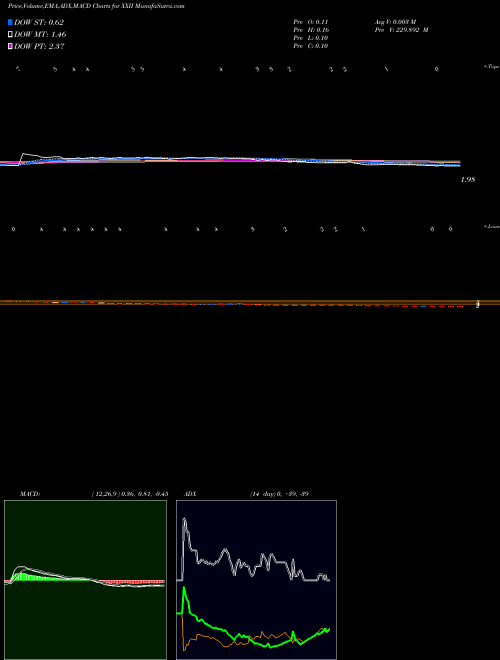Click the 'Pre C: 0.10' close value

coord(311,46)
